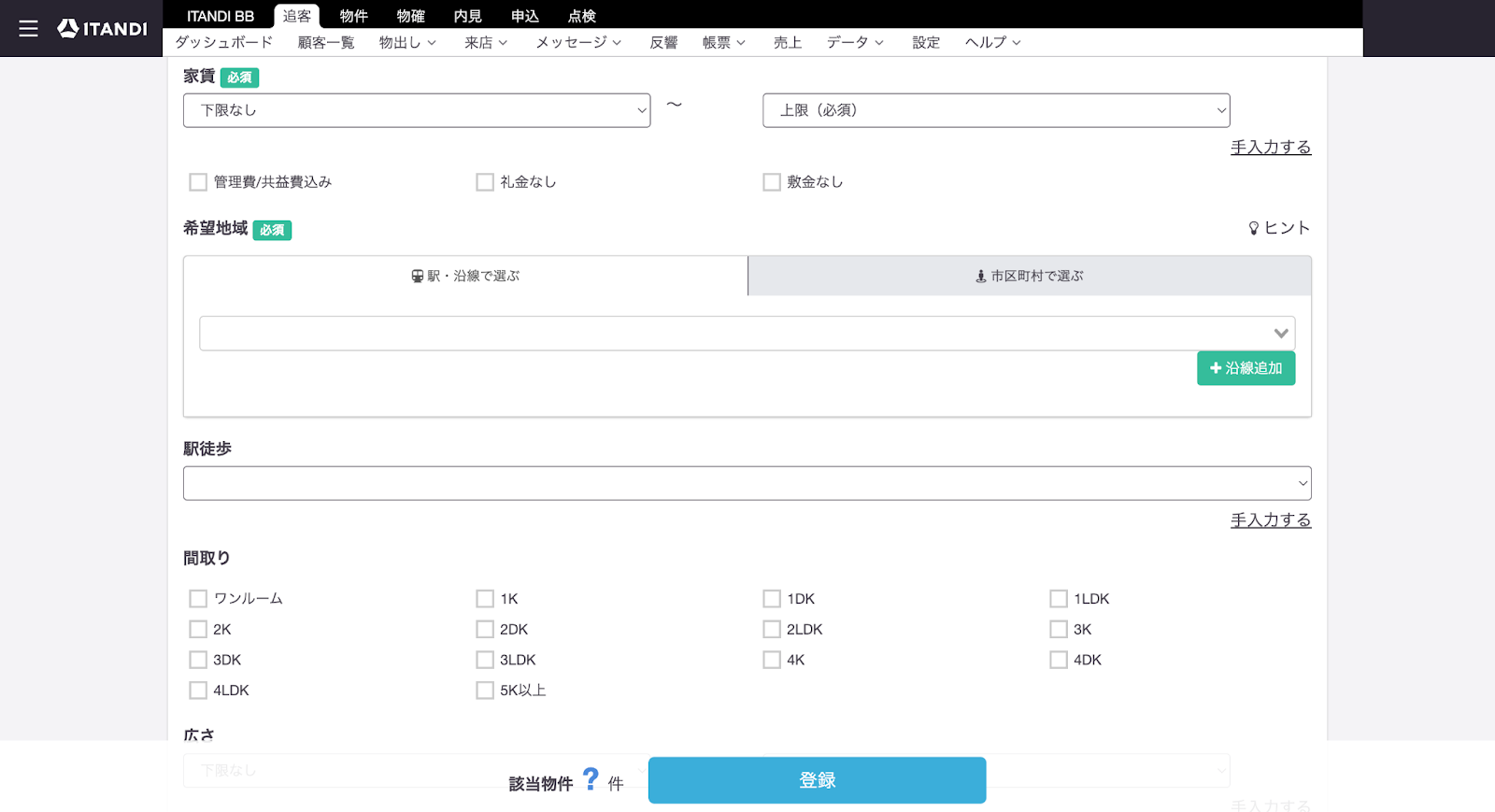Select the 1LDK checkbox
The image size is (1495, 812).
(1059, 599)
